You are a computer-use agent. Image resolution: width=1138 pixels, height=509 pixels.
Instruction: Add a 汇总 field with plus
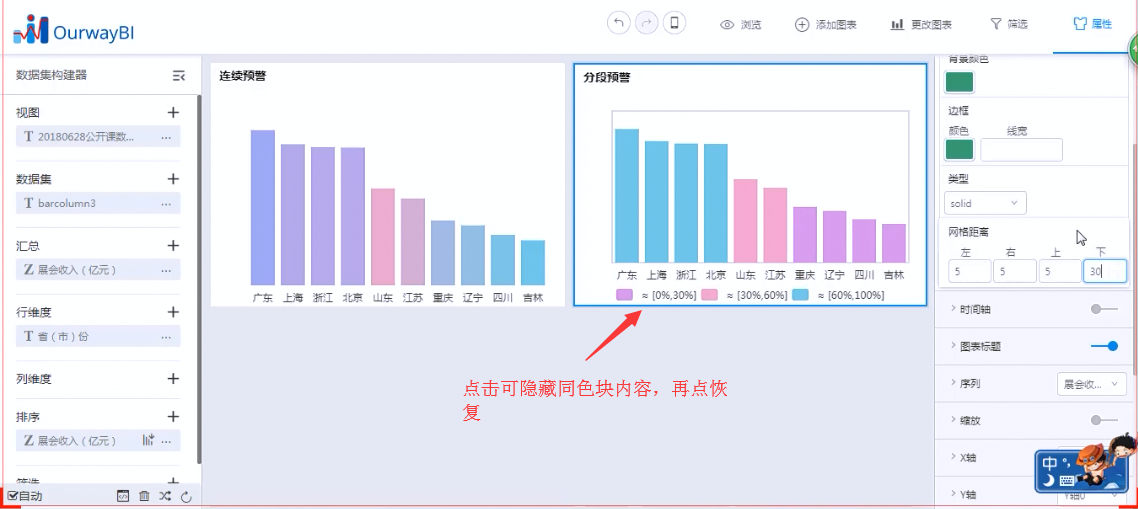[173, 245]
